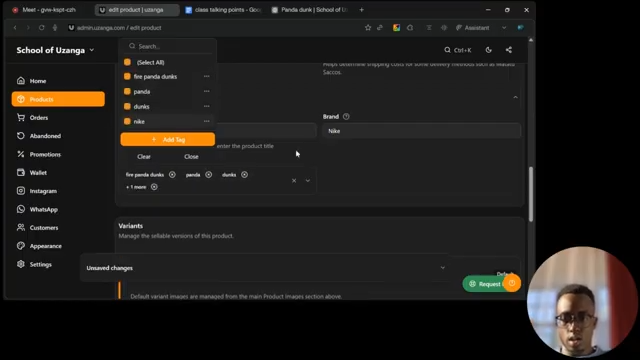The image size is (640, 360).
Task: Focus the tag Search field
Action: [x=168, y=46]
